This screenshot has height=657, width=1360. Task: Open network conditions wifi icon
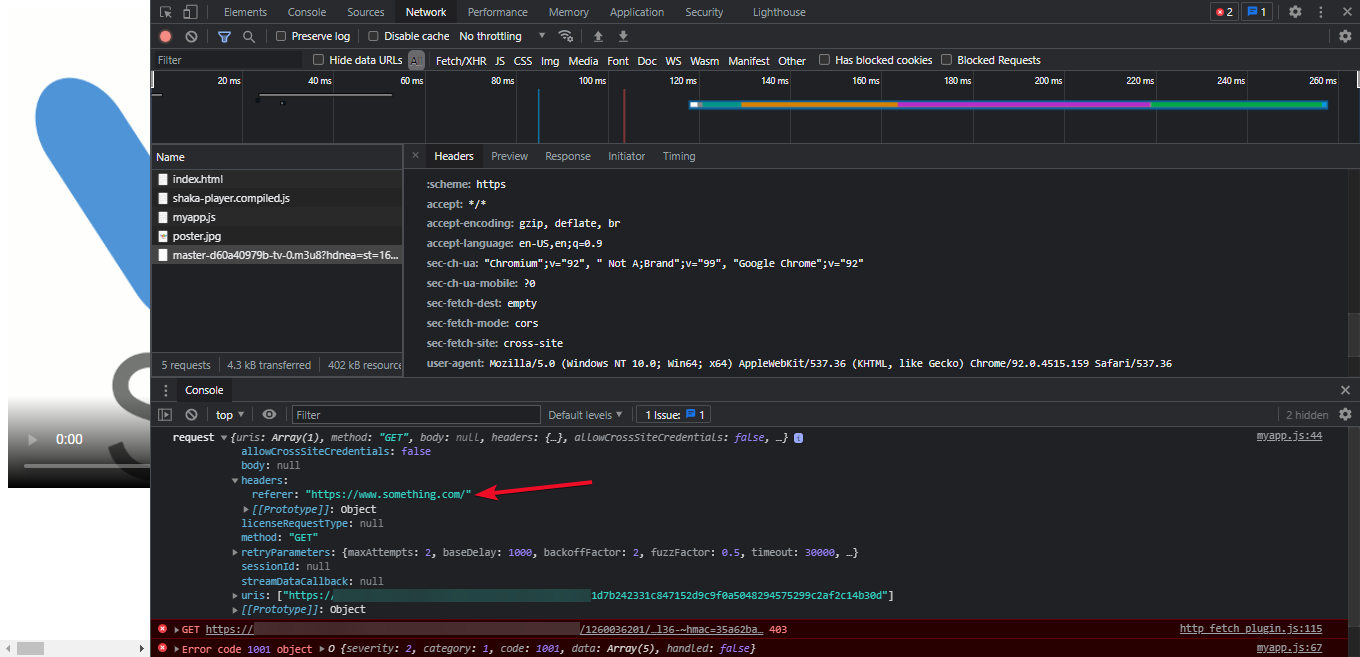click(x=566, y=36)
